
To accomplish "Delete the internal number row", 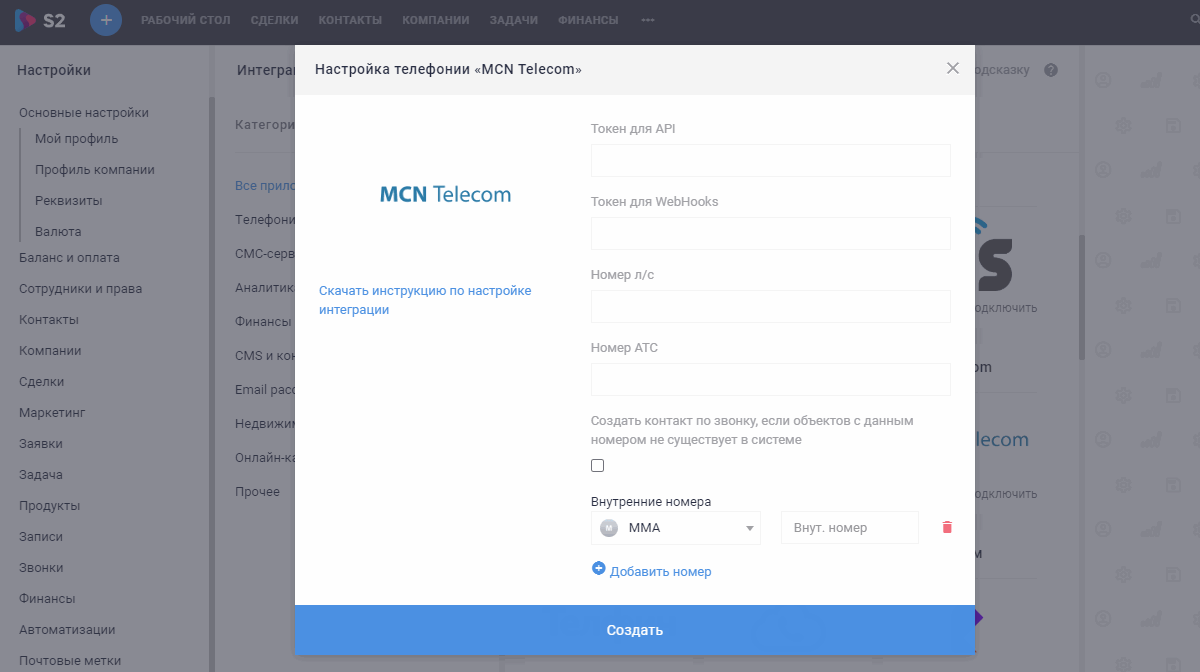I will [x=947, y=527].
